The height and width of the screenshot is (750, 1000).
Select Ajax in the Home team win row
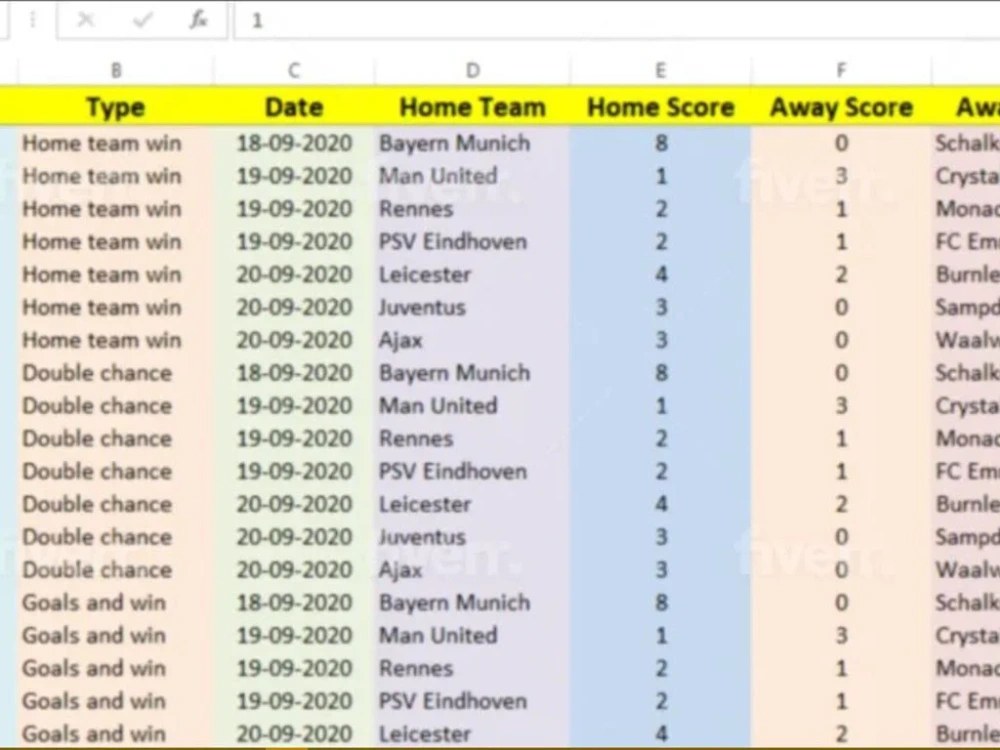[x=472, y=340]
